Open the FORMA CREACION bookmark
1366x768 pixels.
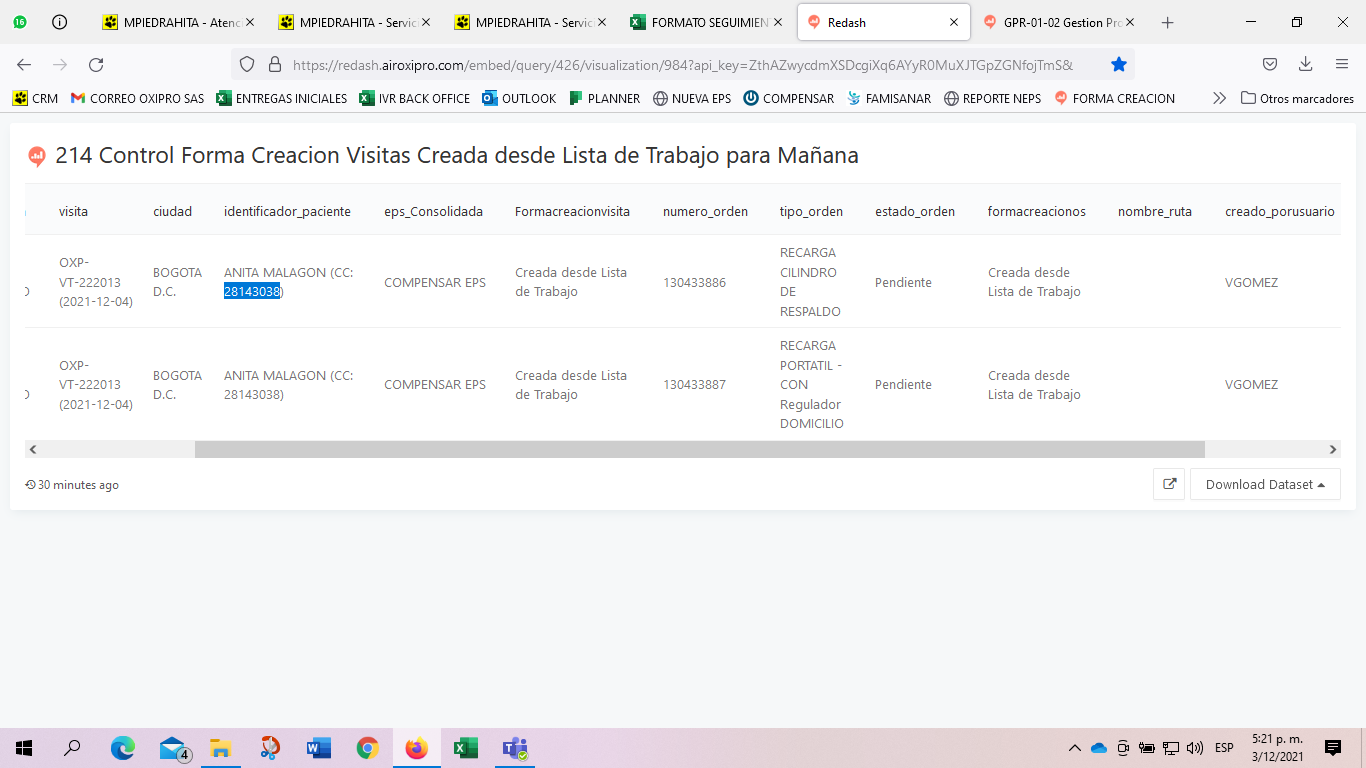1114,98
